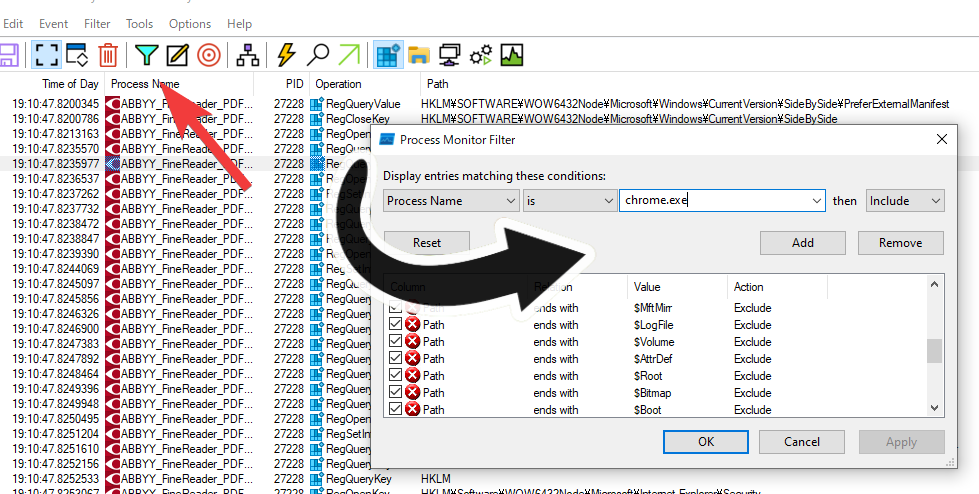
Task: Click the Clear trash can icon
Action: click(108, 54)
